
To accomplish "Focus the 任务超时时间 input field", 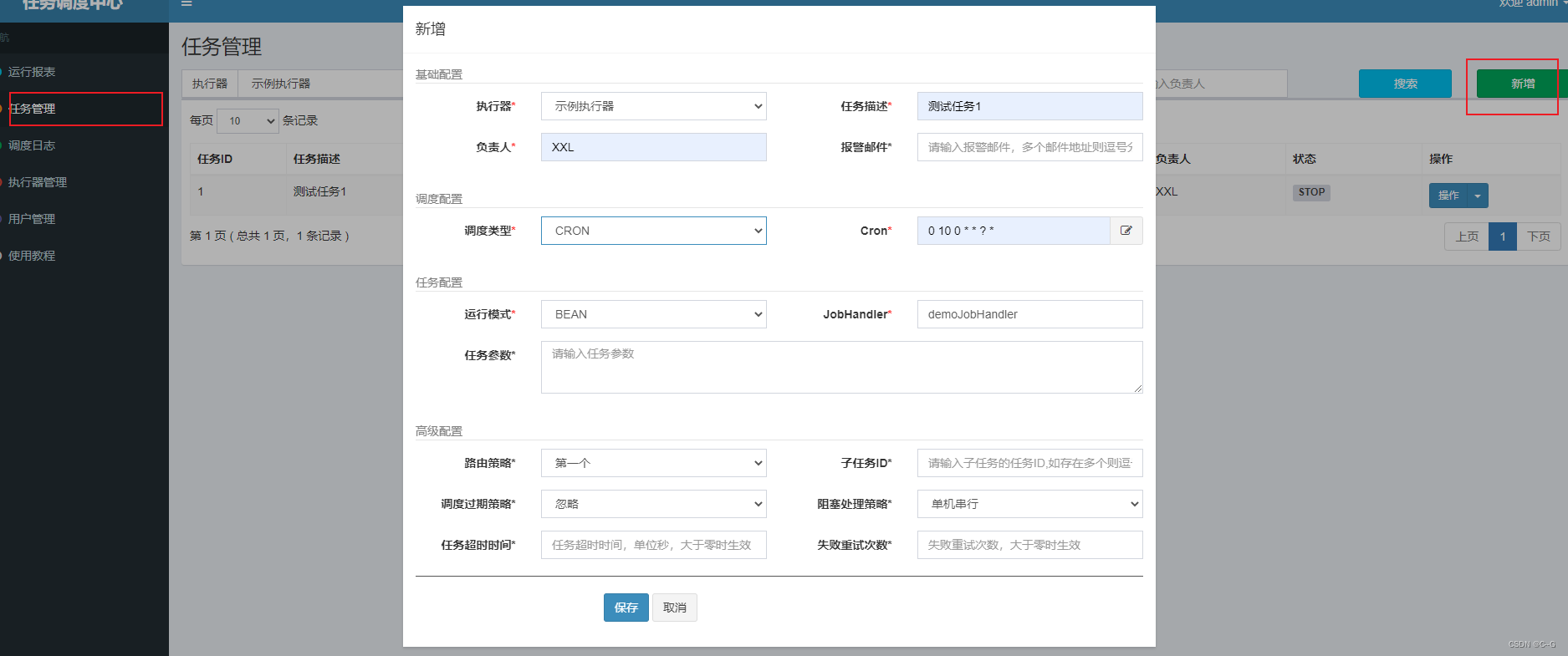I will pos(654,545).
